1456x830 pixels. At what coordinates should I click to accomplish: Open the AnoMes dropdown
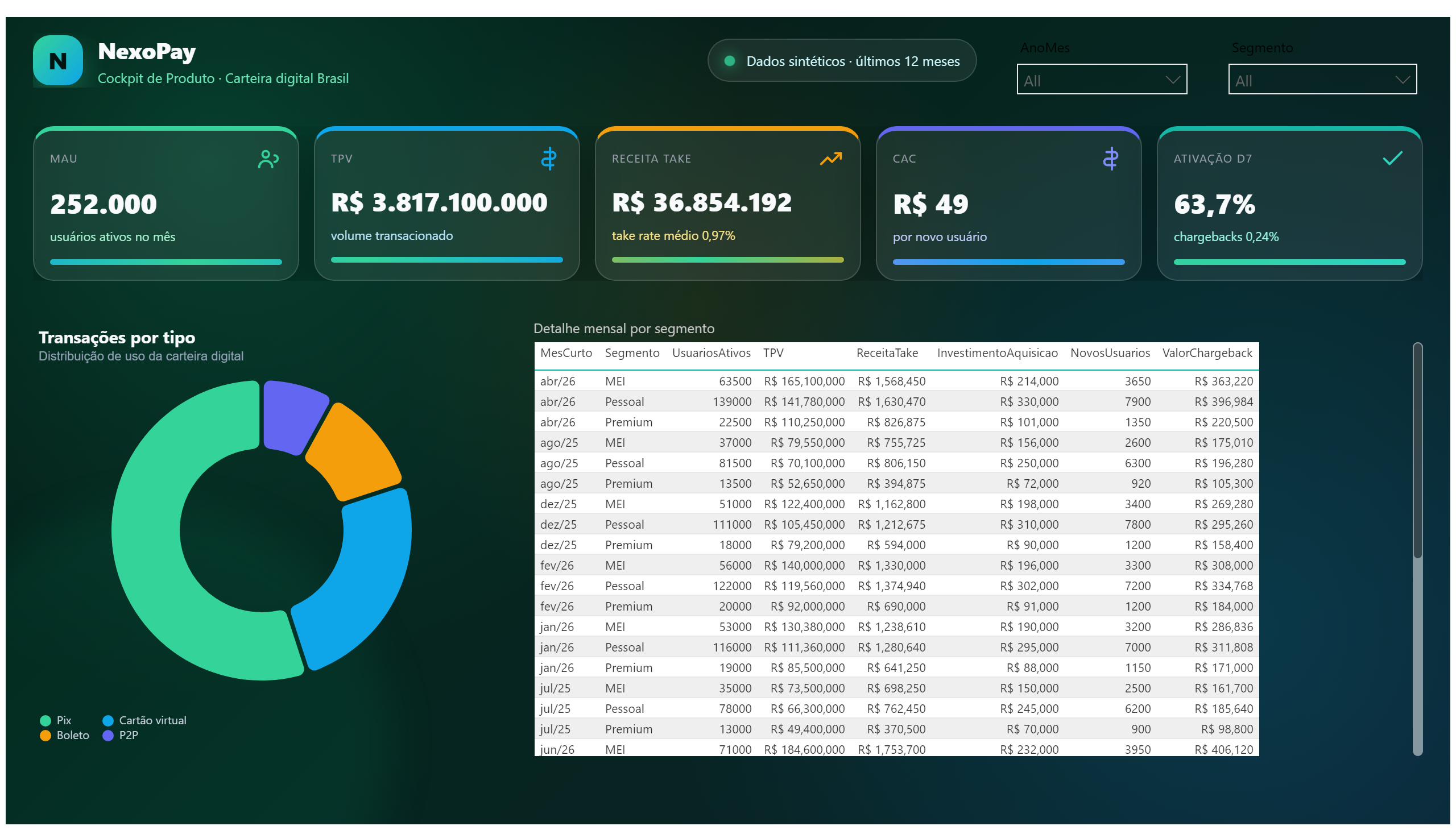point(1101,79)
